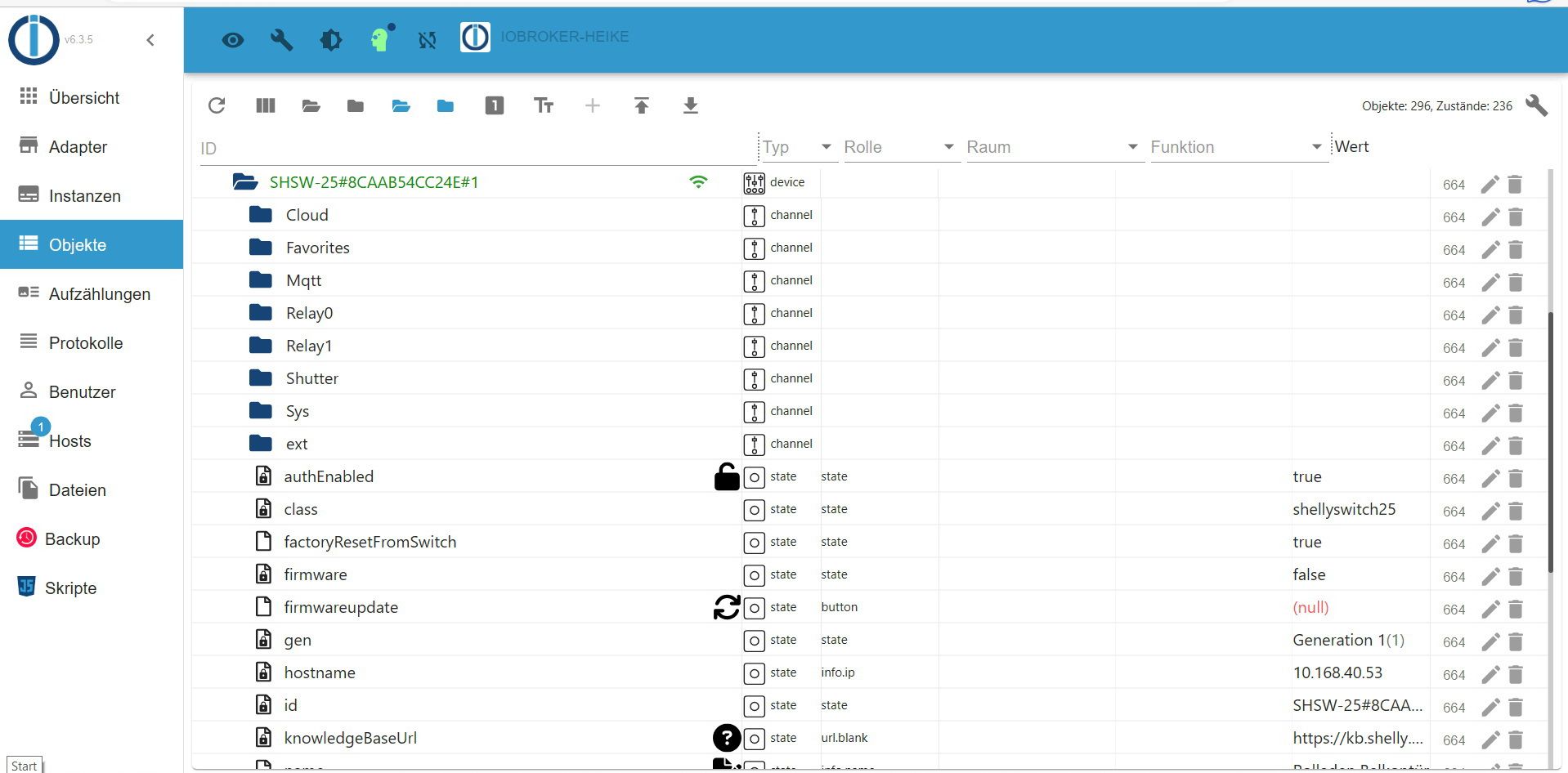Viewport: 1568px width, 773px height.
Task: Expand all nodes with open-folder icon
Action: coord(311,105)
